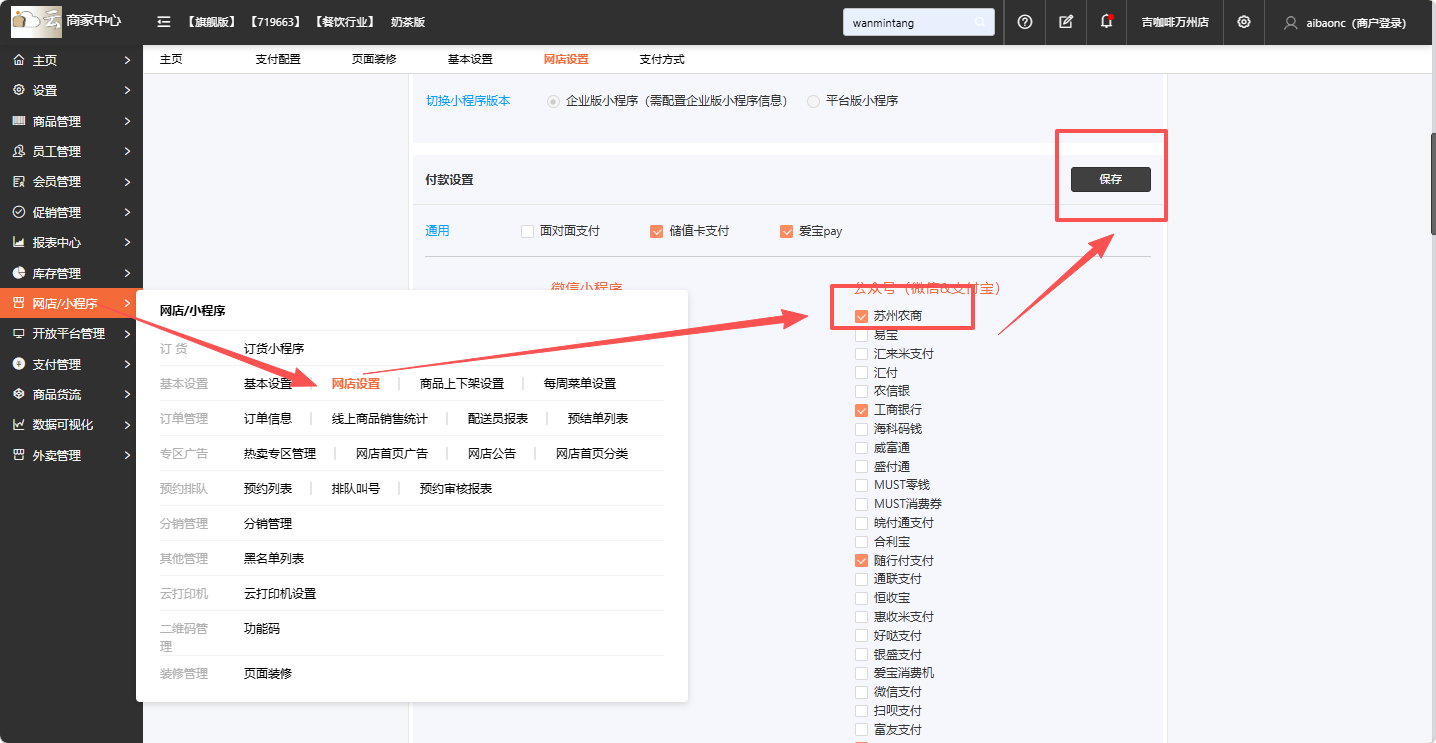Click the 库存管理 pie icon
The height and width of the screenshot is (743, 1436).
click(x=18, y=273)
